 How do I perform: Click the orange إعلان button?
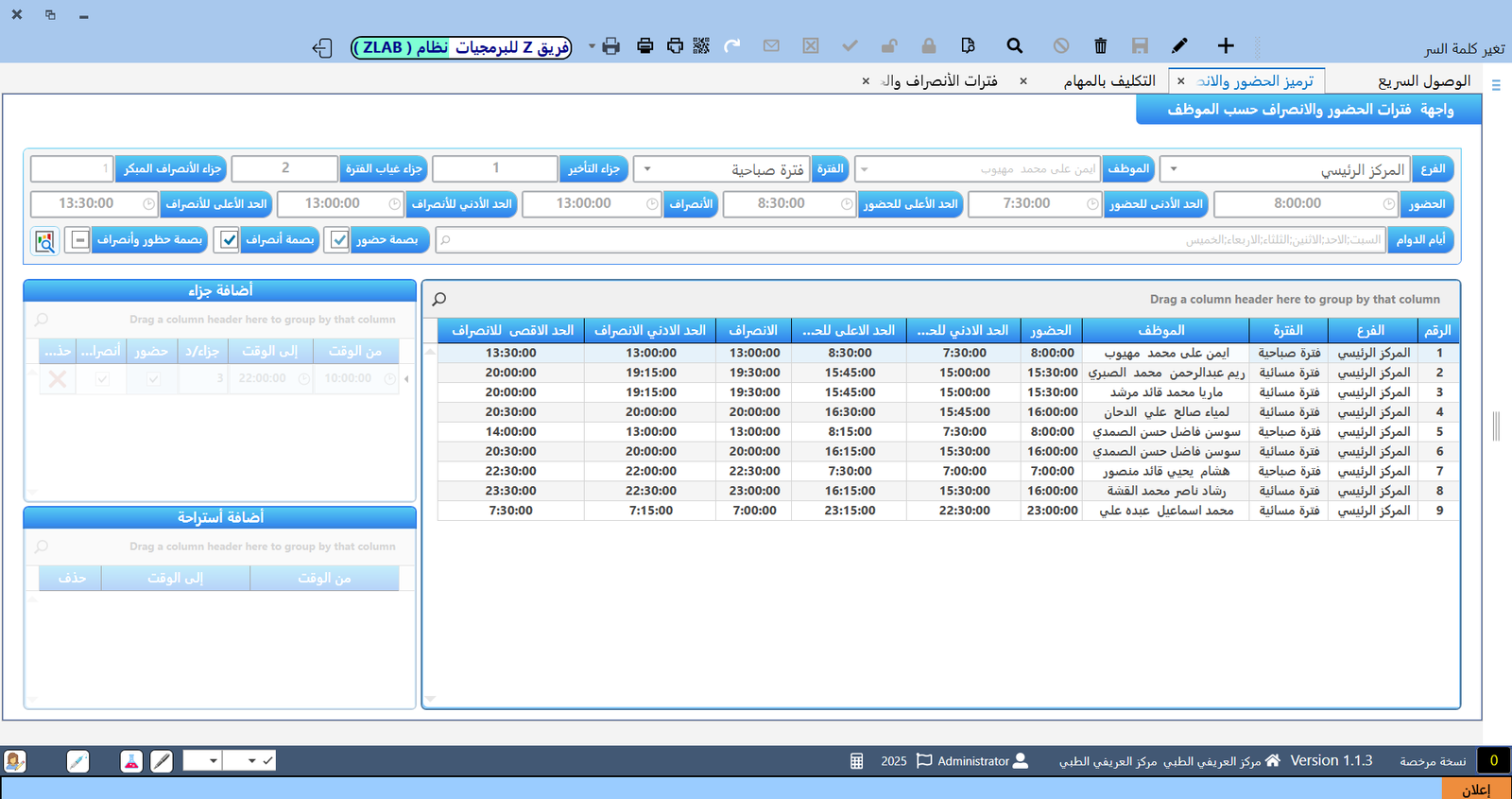point(1475,790)
